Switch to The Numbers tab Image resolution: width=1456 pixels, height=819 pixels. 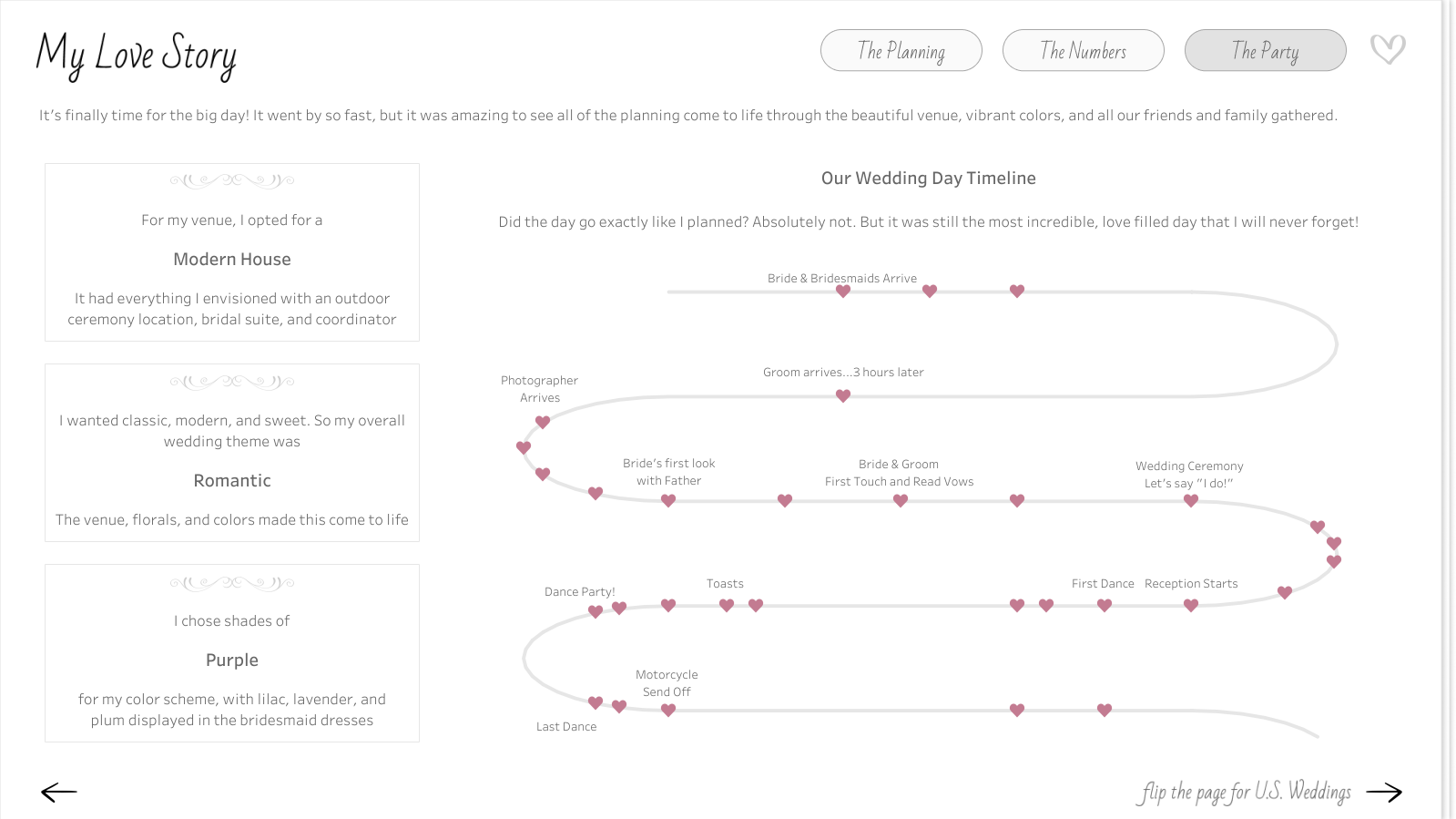click(x=1083, y=51)
